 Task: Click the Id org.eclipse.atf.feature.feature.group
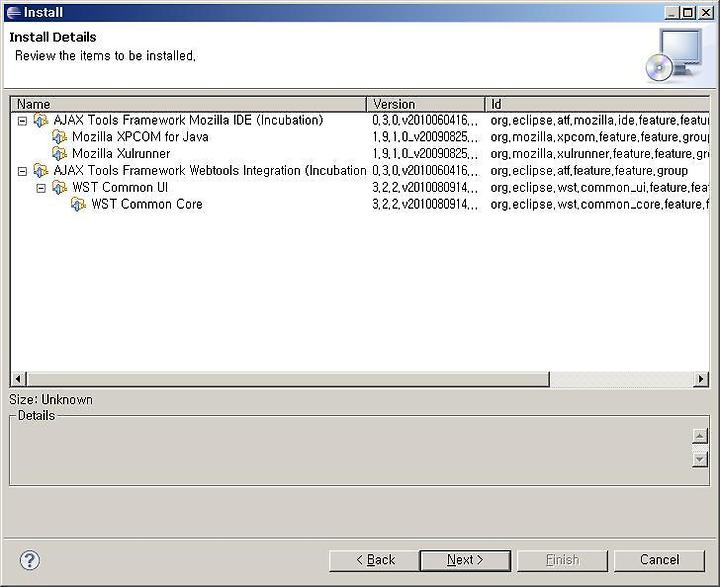pyautogui.click(x=589, y=171)
